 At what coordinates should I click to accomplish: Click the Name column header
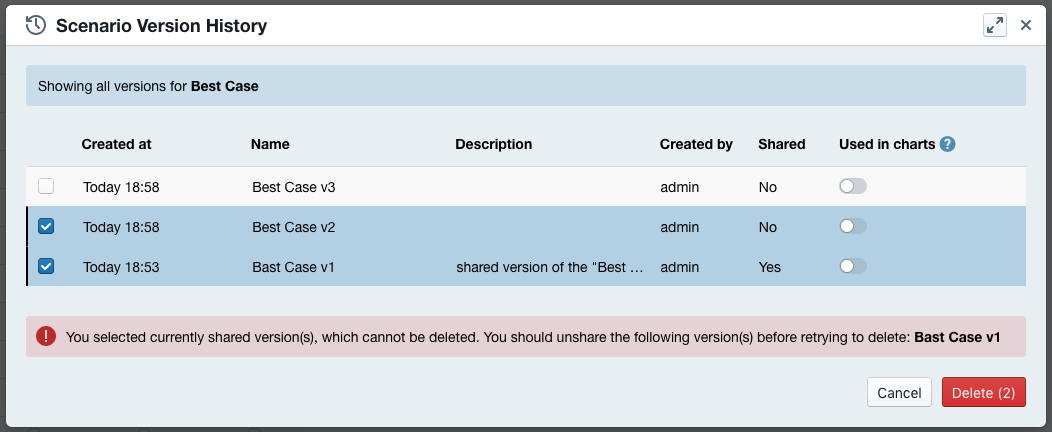[x=270, y=144]
